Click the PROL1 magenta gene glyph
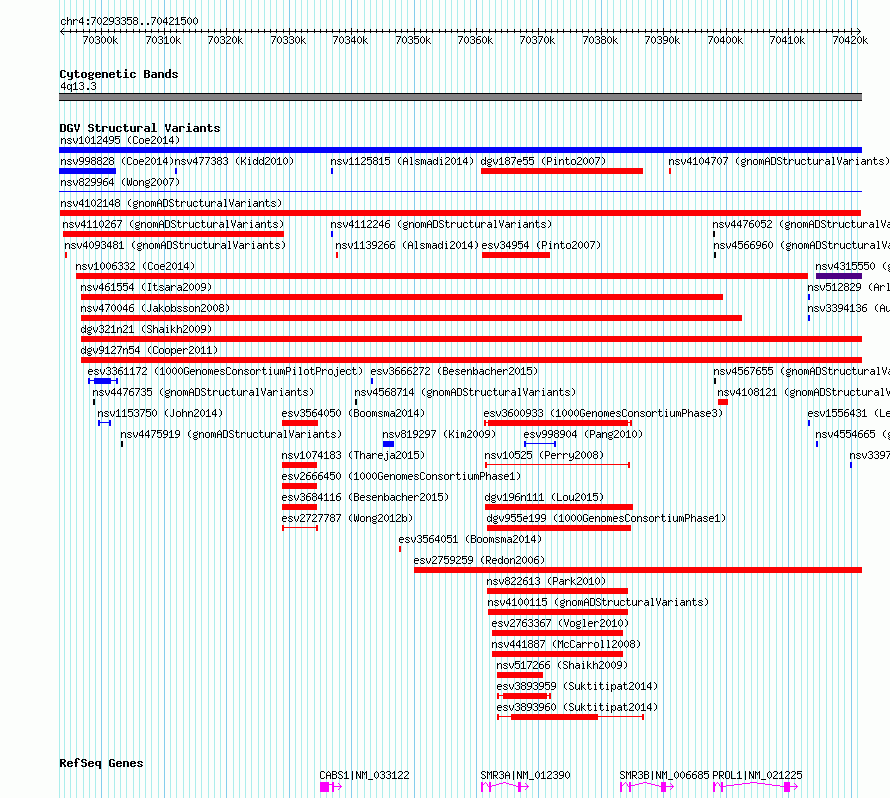The image size is (890, 798). coord(755,787)
